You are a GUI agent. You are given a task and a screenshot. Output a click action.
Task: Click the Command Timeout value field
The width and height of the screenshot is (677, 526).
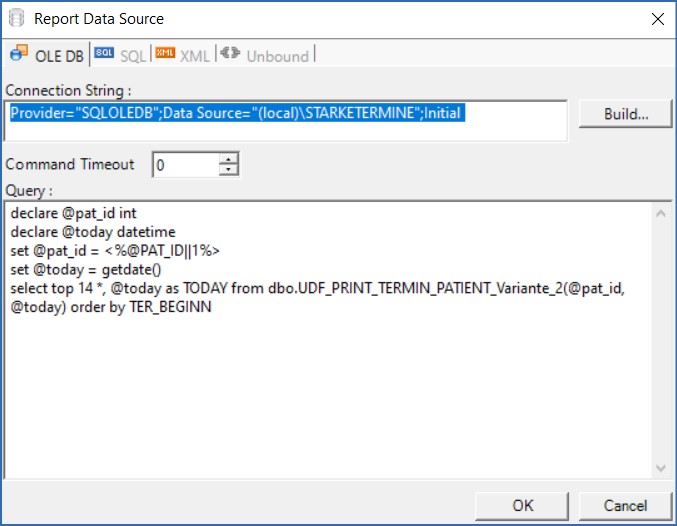(186, 165)
